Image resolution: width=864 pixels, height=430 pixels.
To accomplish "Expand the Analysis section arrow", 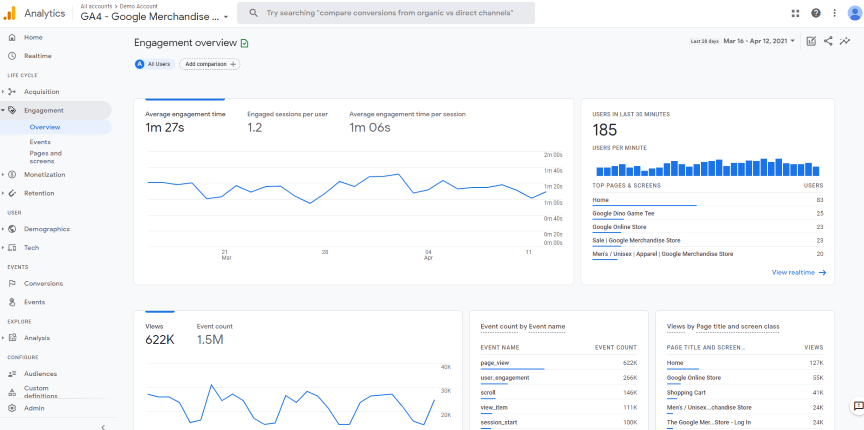I will point(3,338).
